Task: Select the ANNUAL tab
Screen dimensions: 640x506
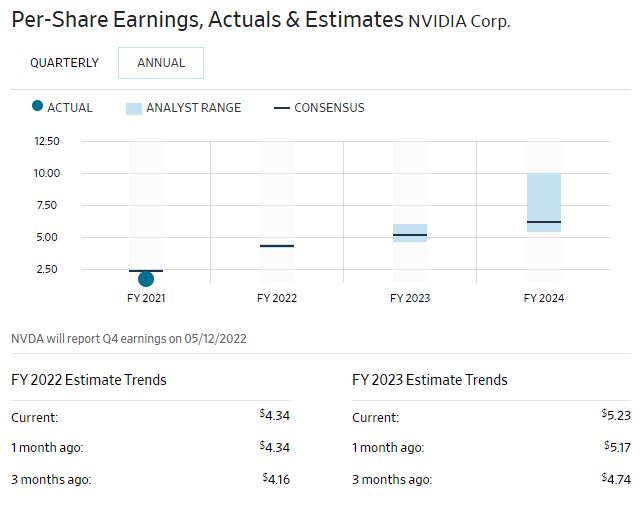Action: 161,63
